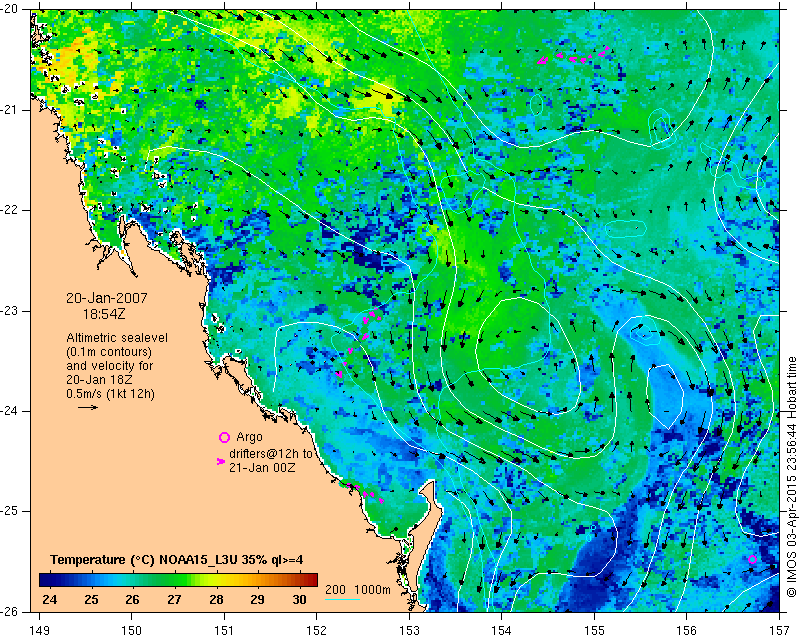Click the -25 latitude axis label

pyautogui.click(x=10, y=511)
